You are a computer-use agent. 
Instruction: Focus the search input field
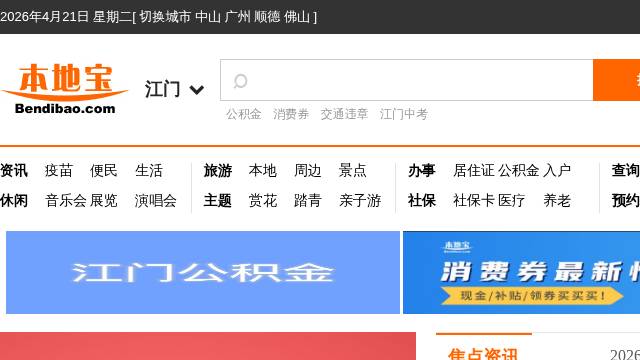tap(407, 80)
